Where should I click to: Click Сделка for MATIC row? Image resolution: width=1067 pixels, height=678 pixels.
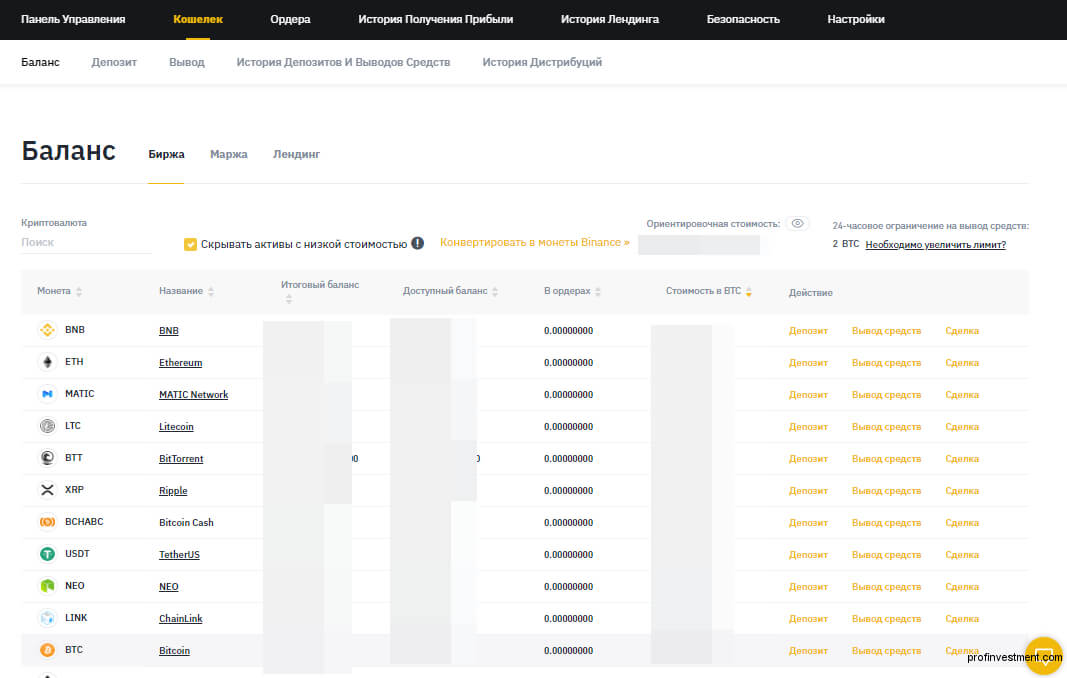point(962,395)
